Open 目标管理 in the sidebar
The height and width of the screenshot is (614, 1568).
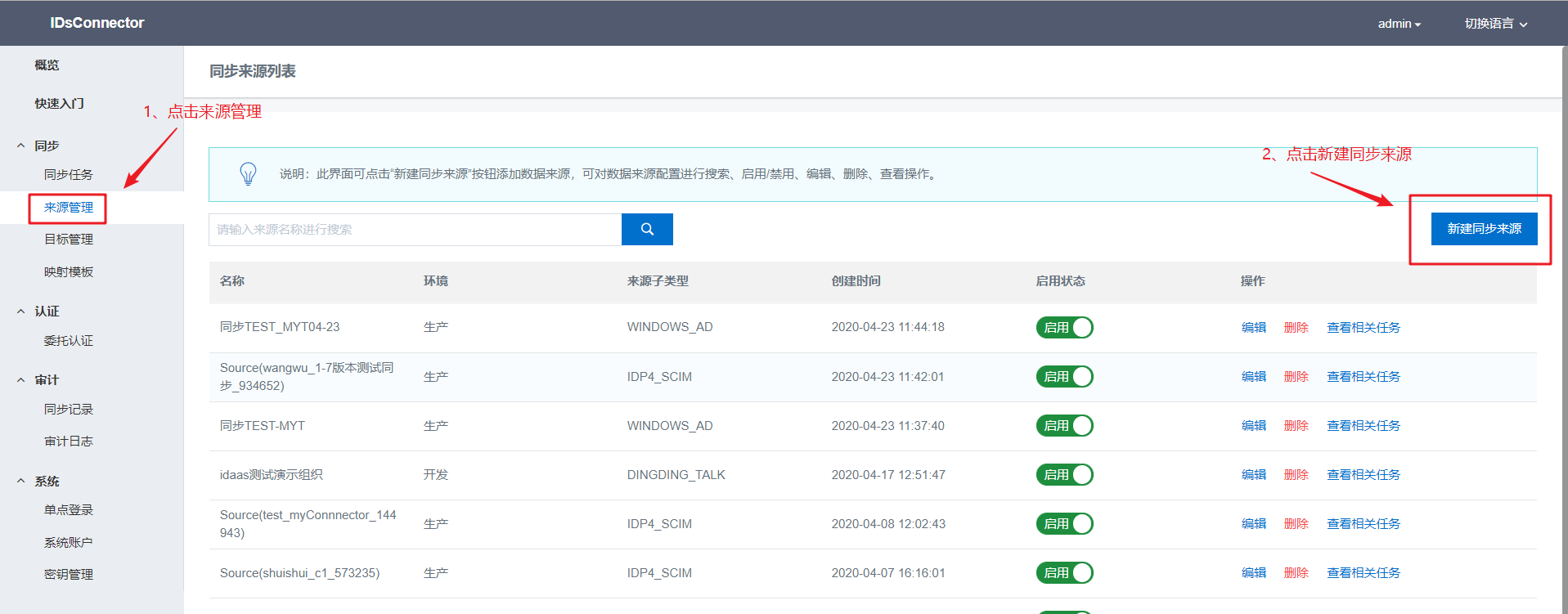[69, 240]
